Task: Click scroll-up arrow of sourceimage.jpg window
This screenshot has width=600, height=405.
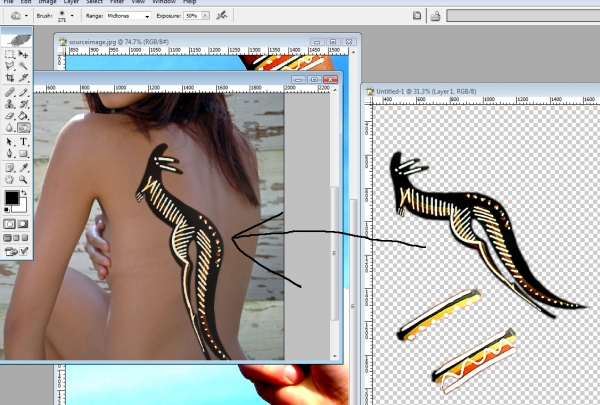Action: pyautogui.click(x=353, y=51)
